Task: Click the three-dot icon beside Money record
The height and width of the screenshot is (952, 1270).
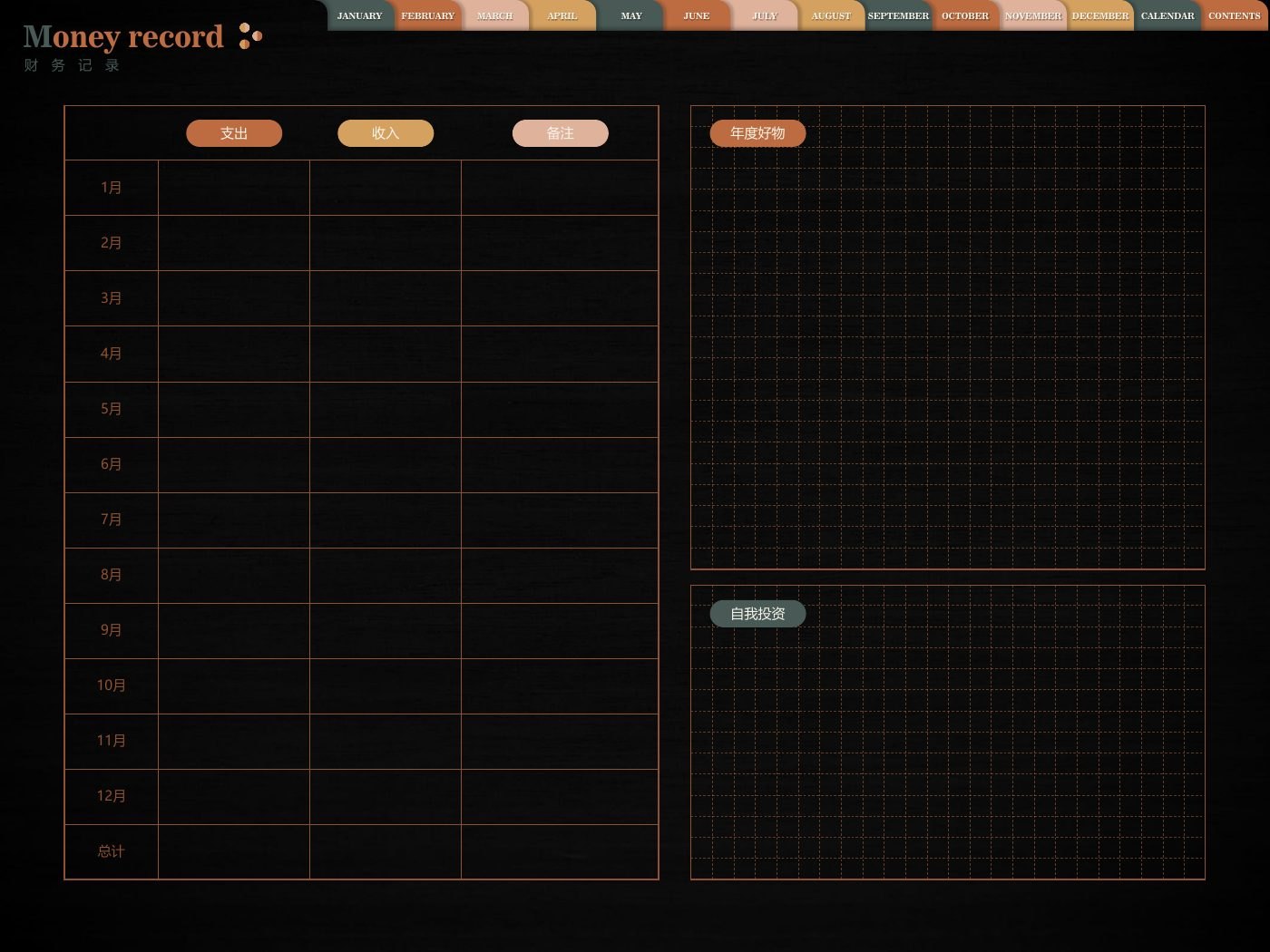Action: [250, 36]
